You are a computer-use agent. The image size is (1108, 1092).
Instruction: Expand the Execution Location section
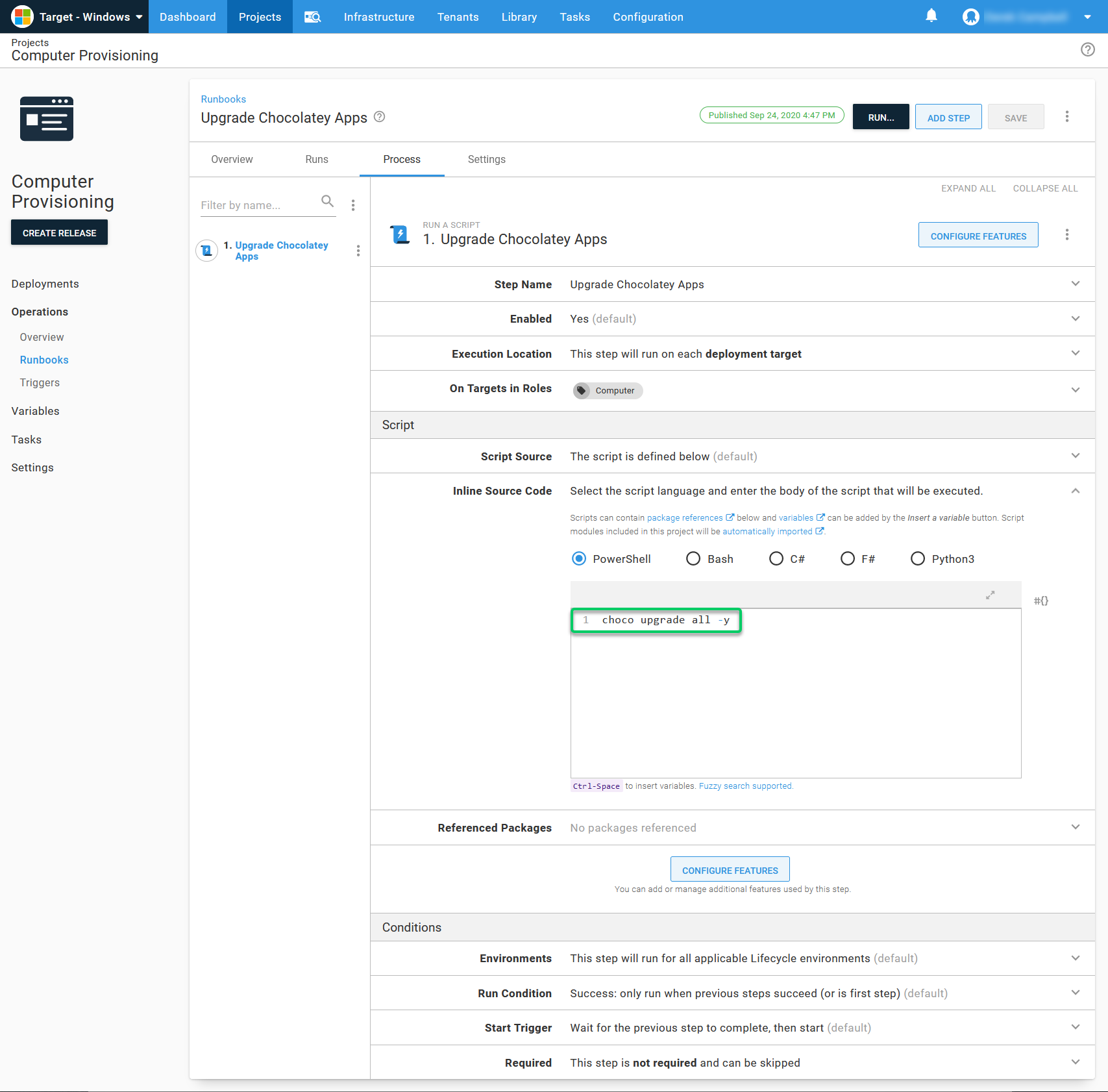1076,353
